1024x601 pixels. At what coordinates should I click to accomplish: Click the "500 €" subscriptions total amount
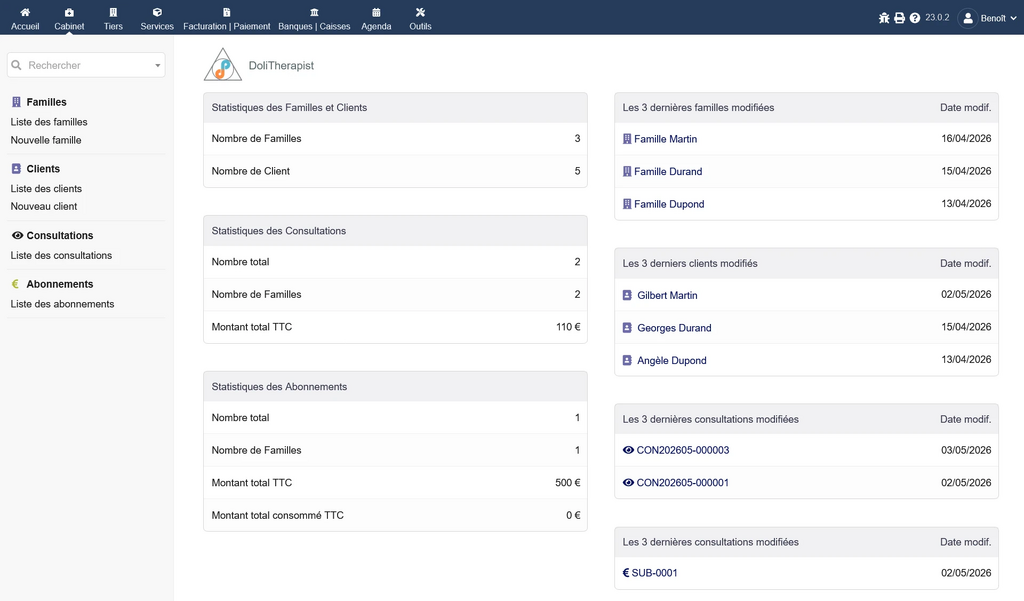click(x=568, y=483)
